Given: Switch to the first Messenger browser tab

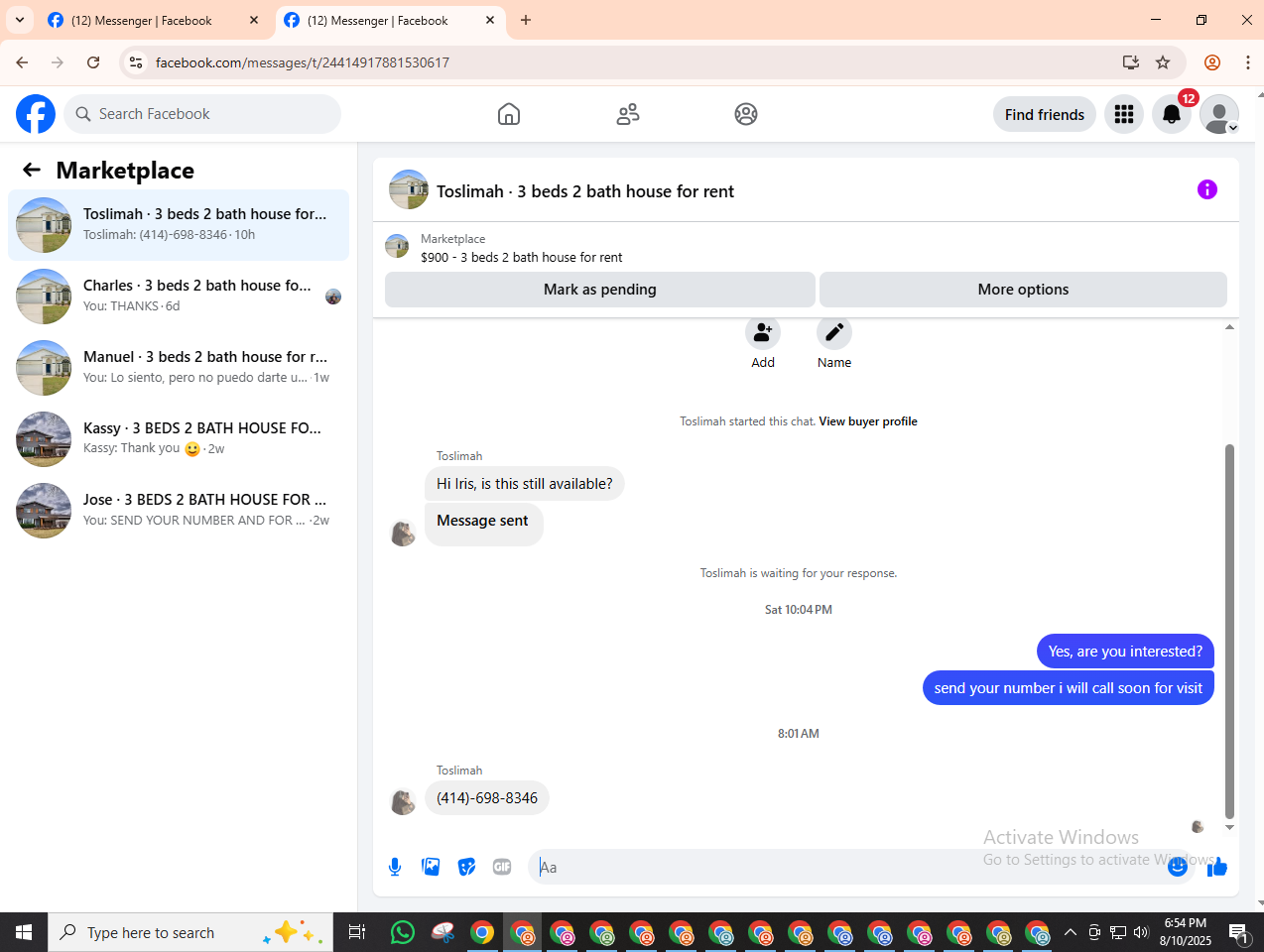Looking at the screenshot, I should (x=153, y=20).
